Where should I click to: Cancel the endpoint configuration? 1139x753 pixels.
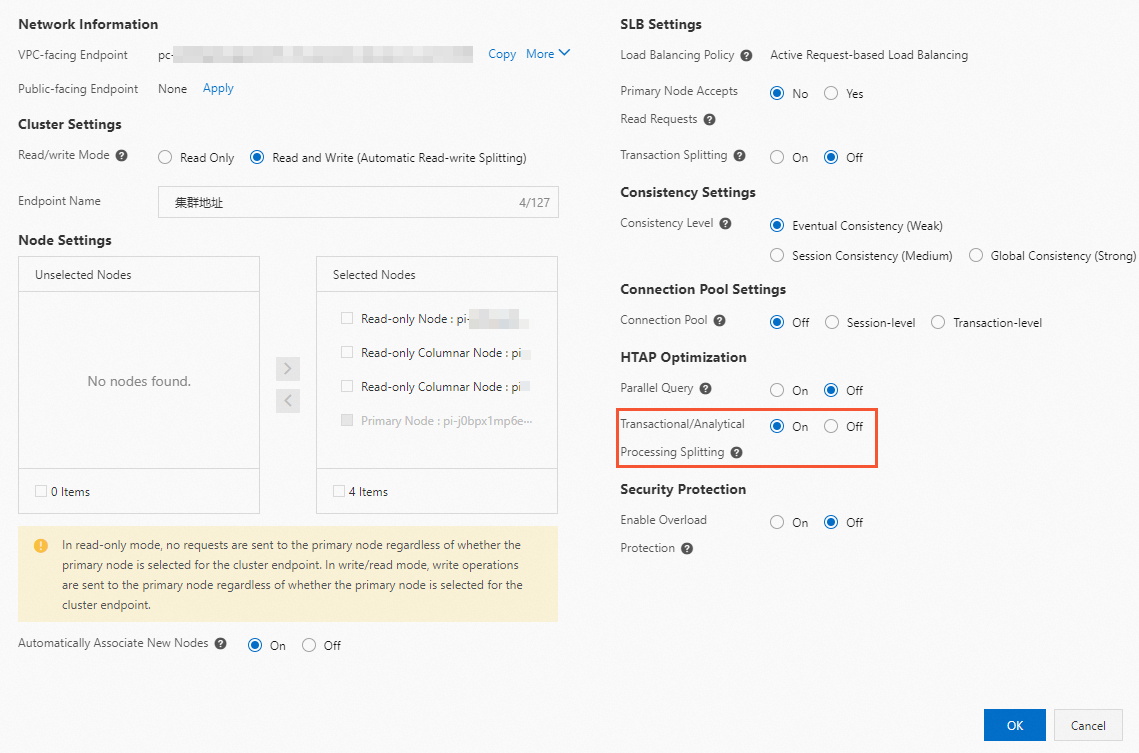click(x=1088, y=725)
